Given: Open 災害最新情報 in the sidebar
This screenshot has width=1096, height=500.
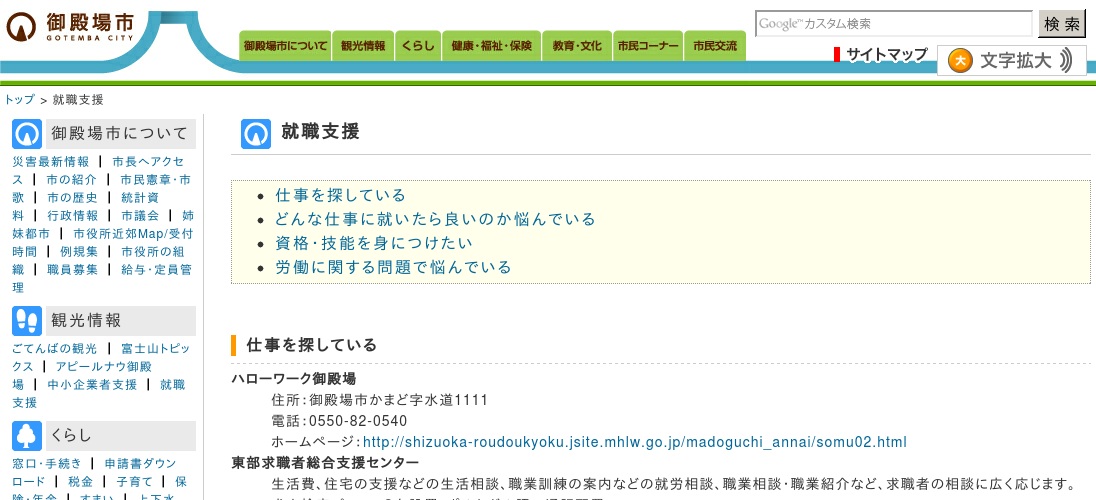Looking at the screenshot, I should click(x=50, y=162).
